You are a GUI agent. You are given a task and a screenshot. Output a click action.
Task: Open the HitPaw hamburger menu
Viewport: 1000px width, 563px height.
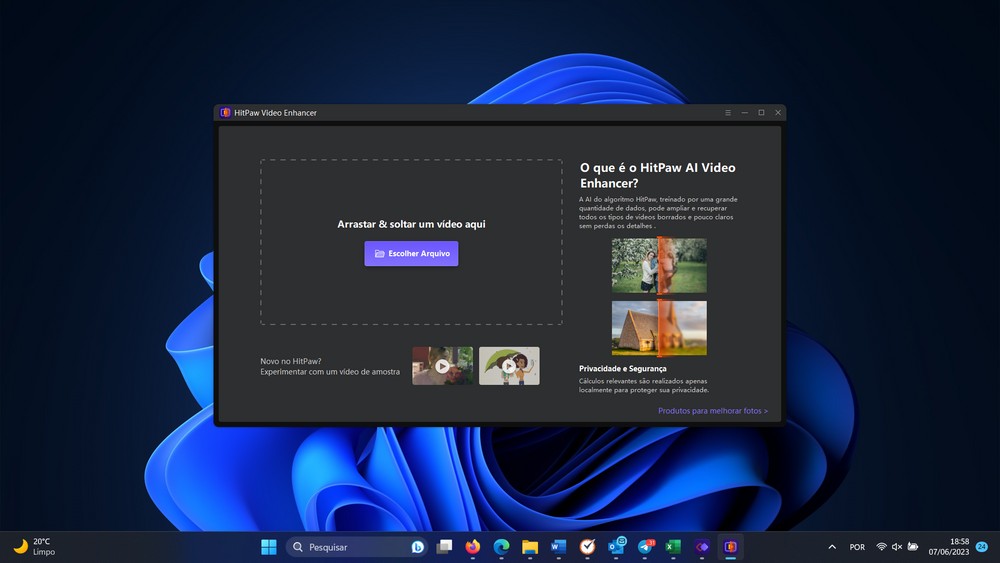click(x=728, y=113)
